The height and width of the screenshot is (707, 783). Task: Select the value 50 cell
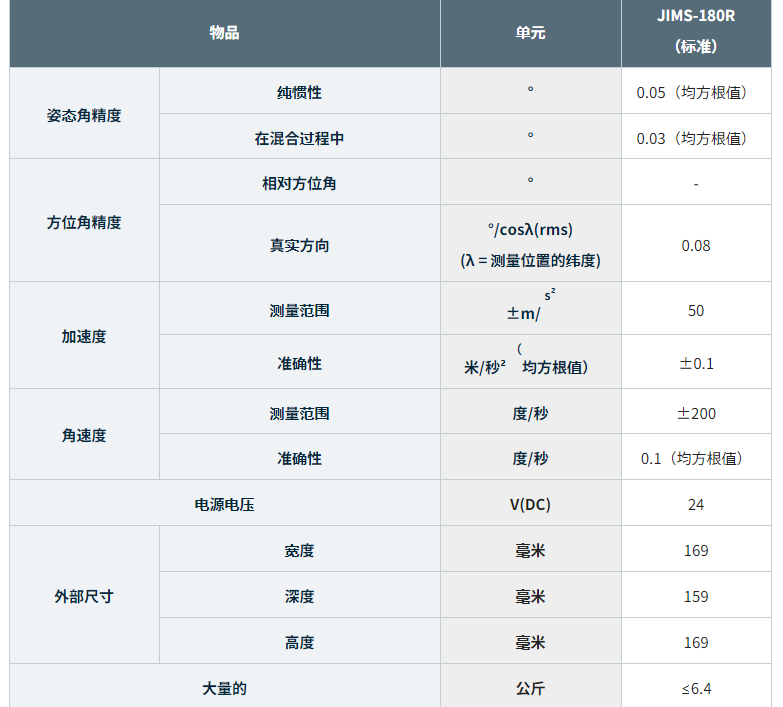[696, 308]
